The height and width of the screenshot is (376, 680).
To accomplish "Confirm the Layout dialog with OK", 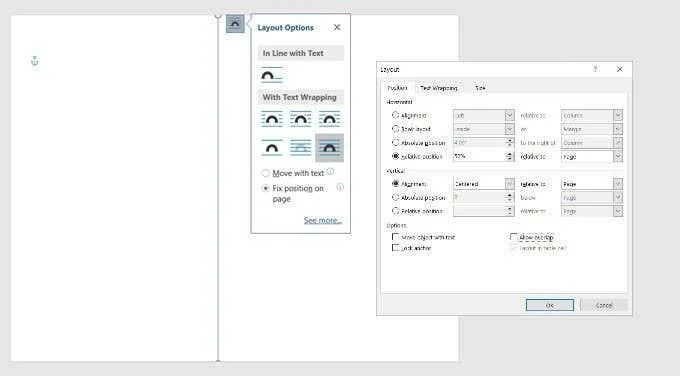I will [549, 305].
